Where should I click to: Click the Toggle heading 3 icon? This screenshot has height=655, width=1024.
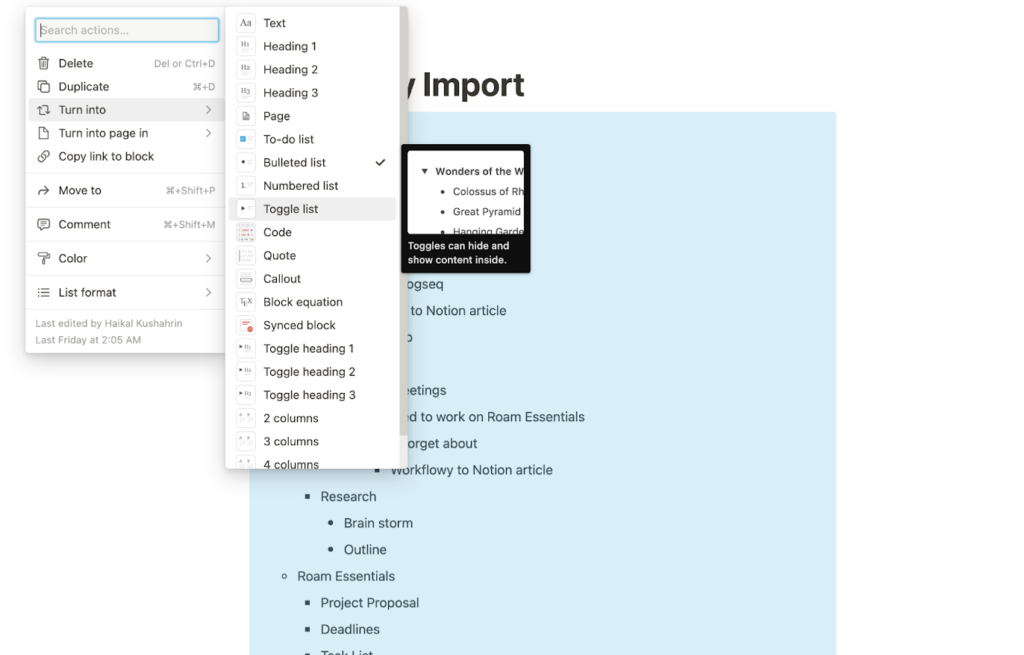[246, 395]
